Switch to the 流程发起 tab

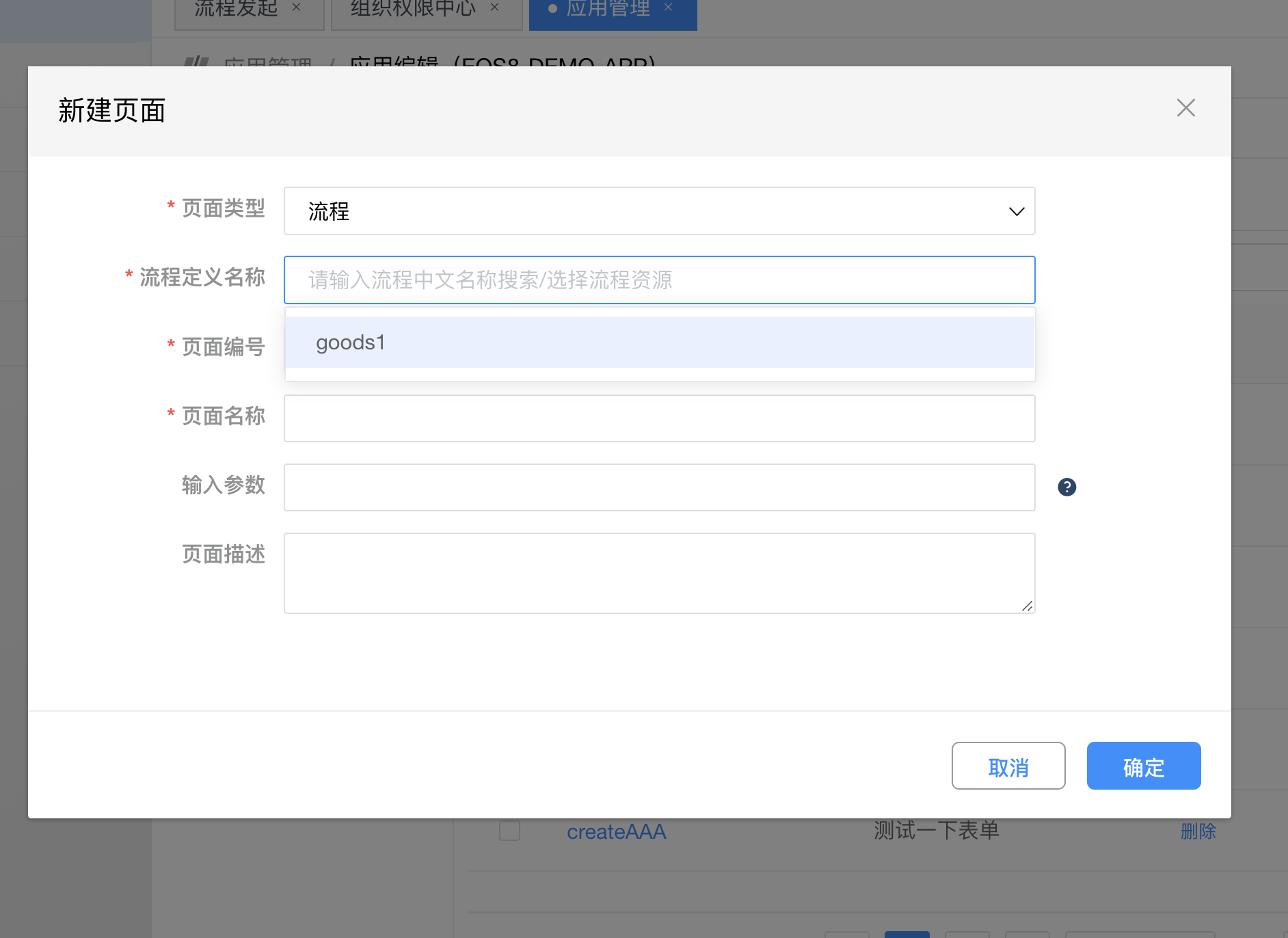pyautogui.click(x=236, y=9)
